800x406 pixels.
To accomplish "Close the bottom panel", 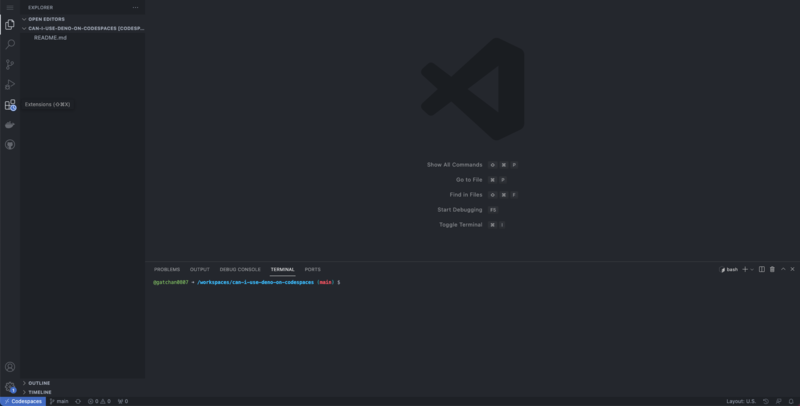I will click(x=792, y=269).
